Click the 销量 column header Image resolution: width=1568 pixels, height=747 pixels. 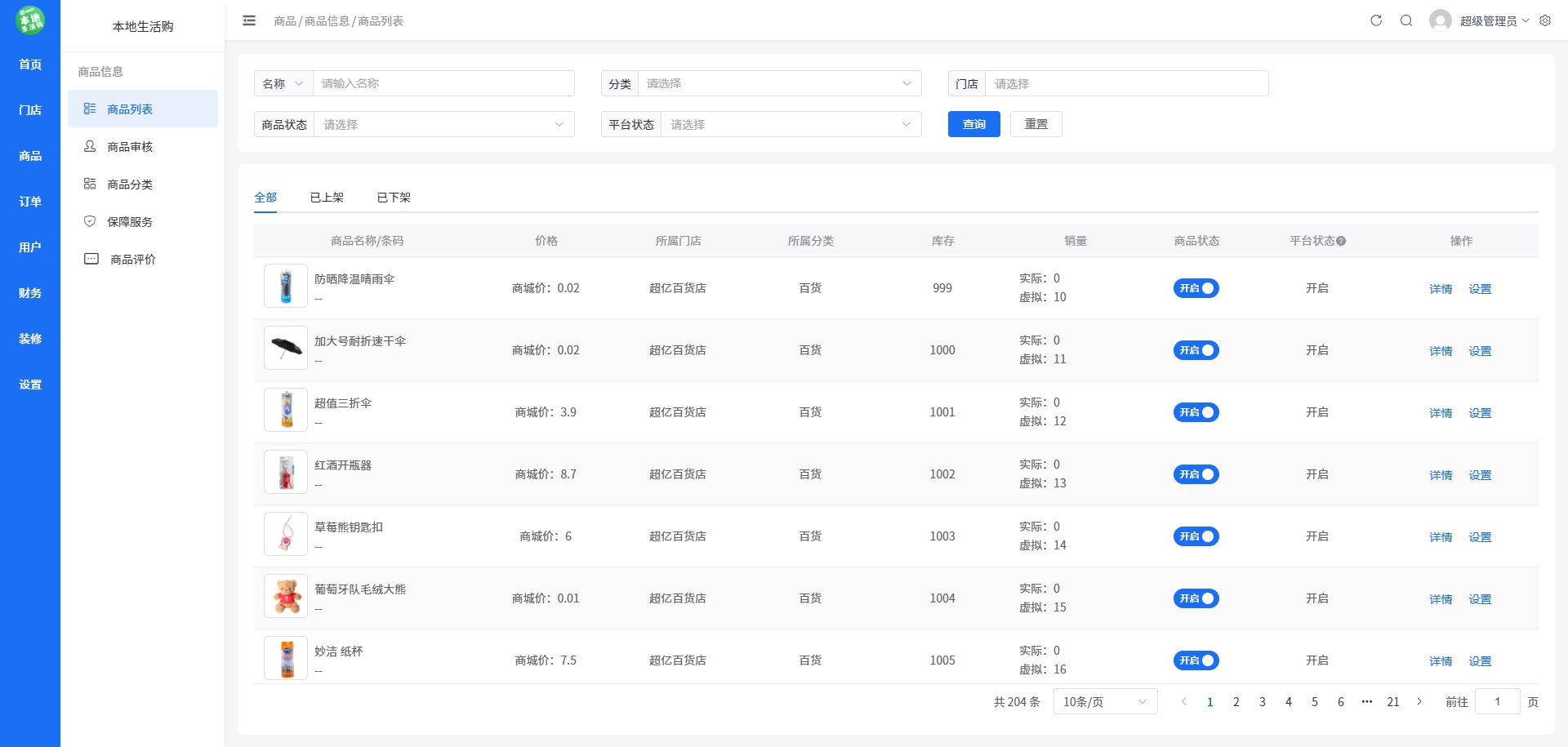coord(1076,241)
